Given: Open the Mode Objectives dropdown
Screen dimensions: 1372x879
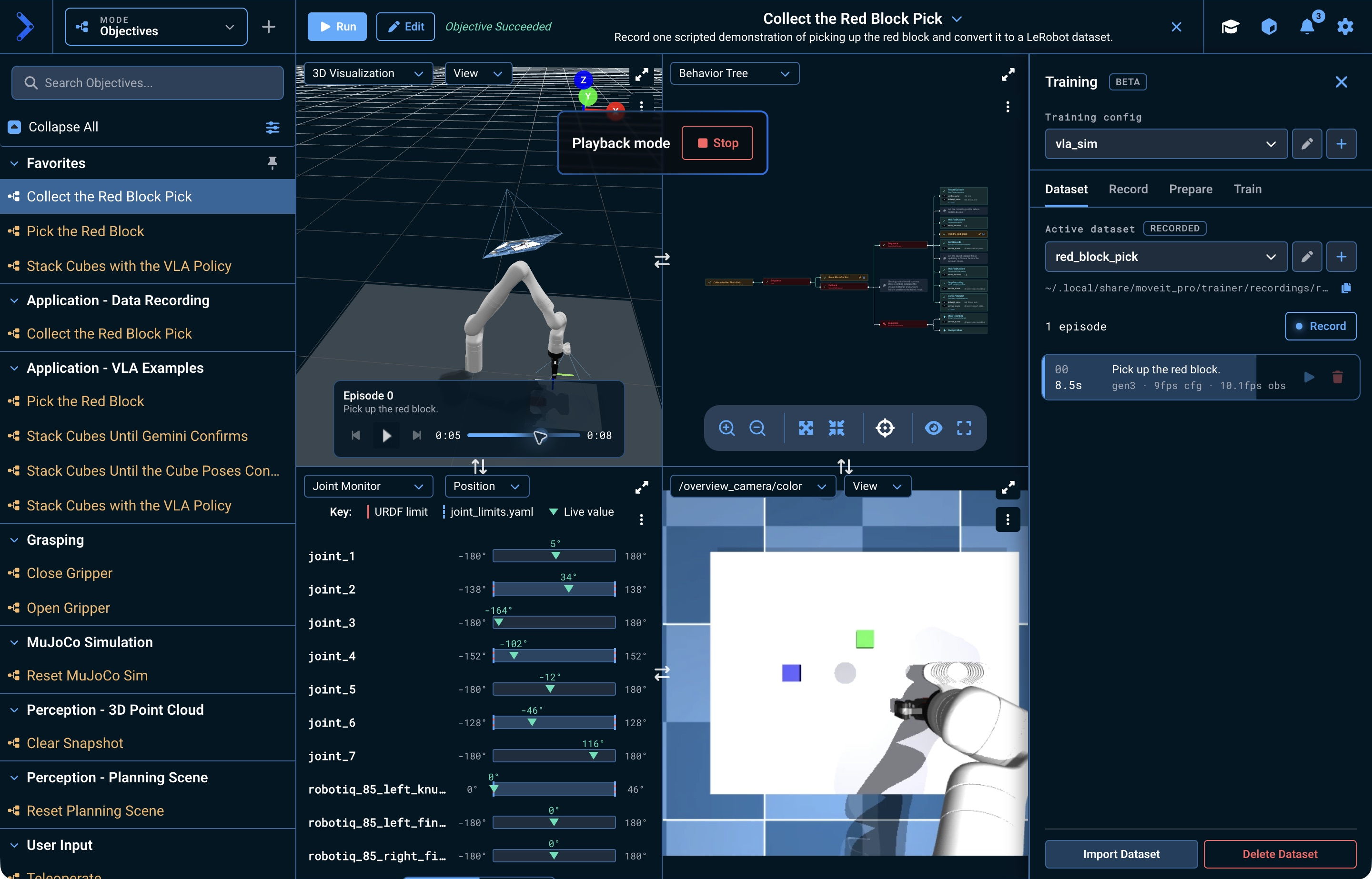Looking at the screenshot, I should tap(156, 27).
